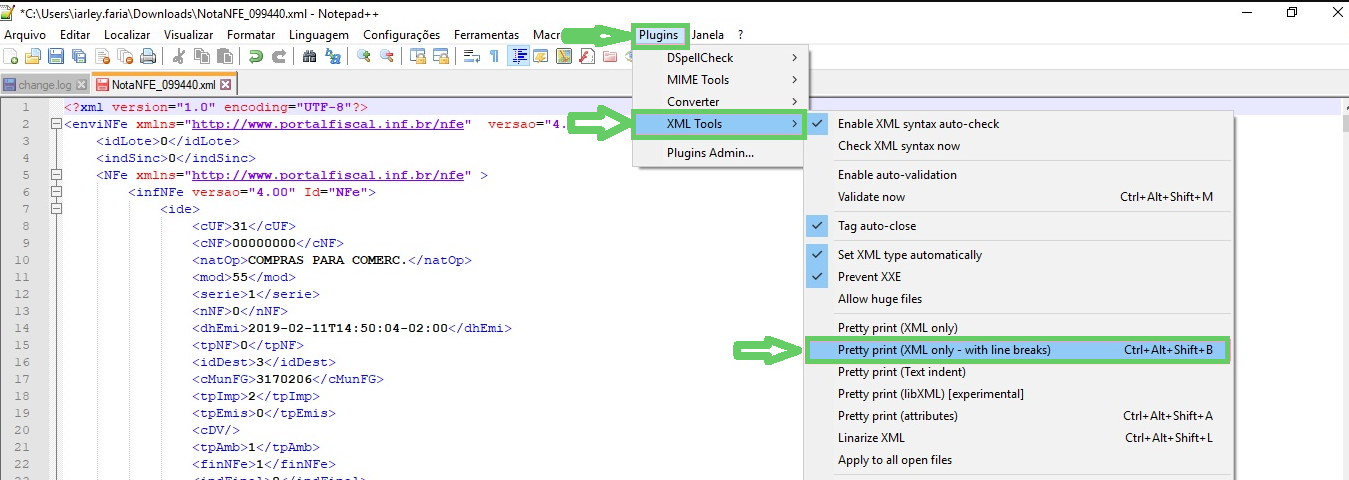The image size is (1349, 480).
Task: Open the Replace toolbar icon
Action: (x=333, y=56)
